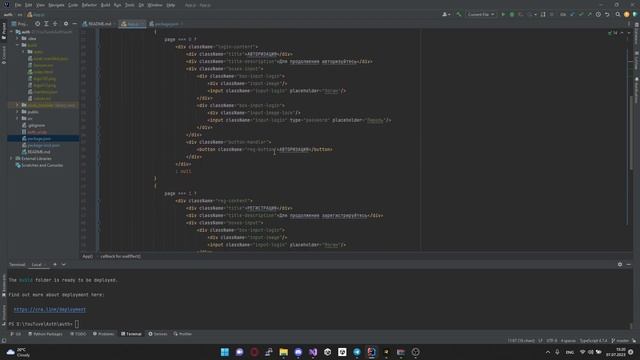Open the Git tool window tab
Screen dimensions: 640x360
(x=16, y=334)
